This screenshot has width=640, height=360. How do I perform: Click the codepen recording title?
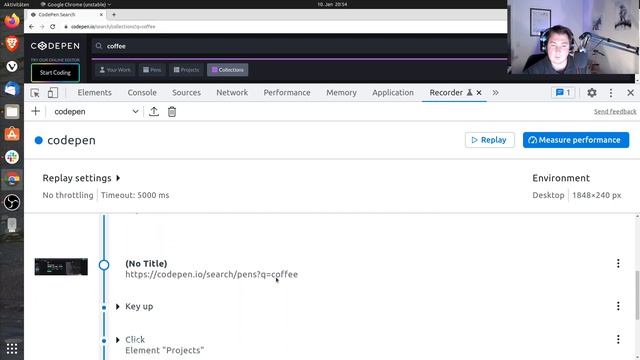71,140
